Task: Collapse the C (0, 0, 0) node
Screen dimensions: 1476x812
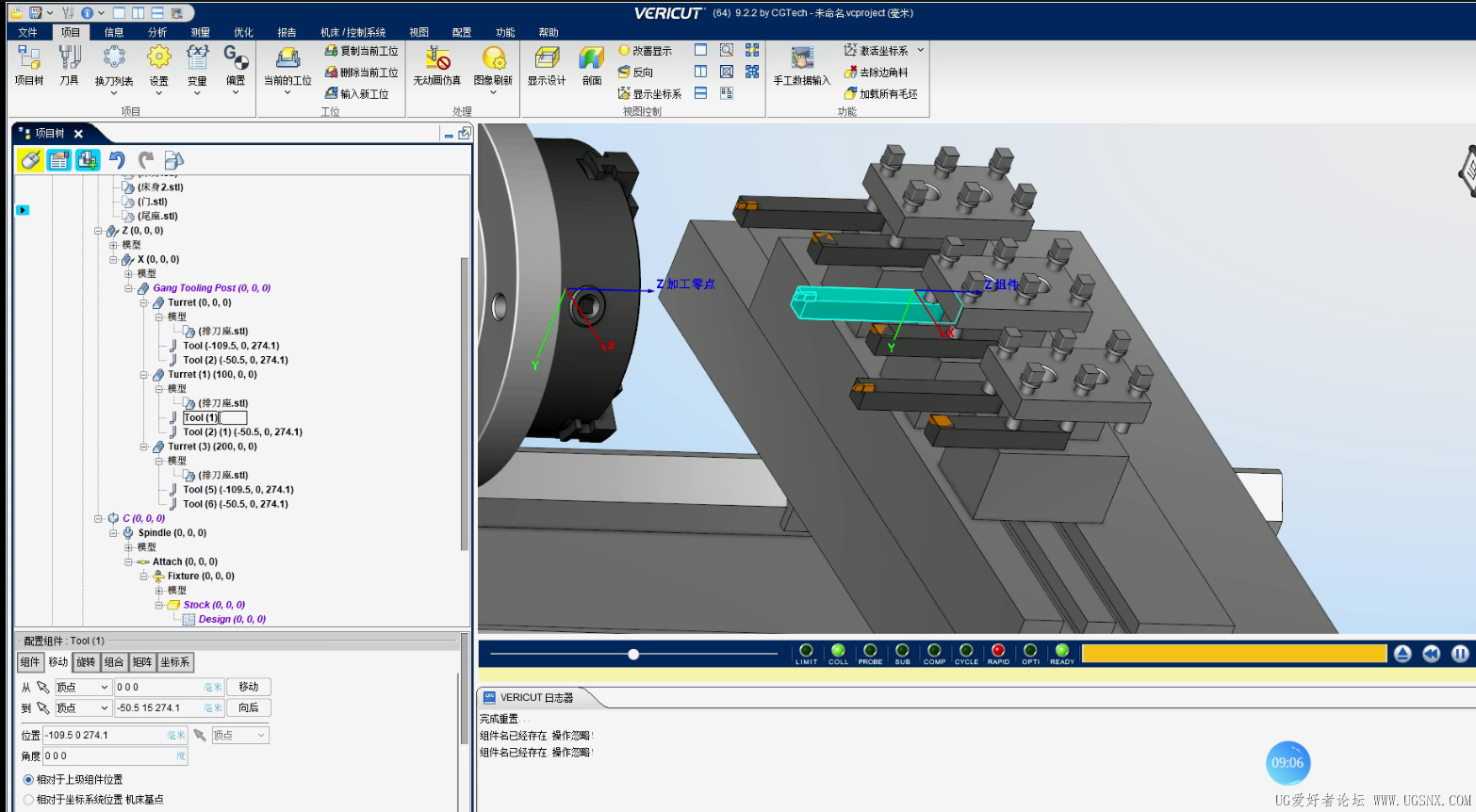Action: 98,519
